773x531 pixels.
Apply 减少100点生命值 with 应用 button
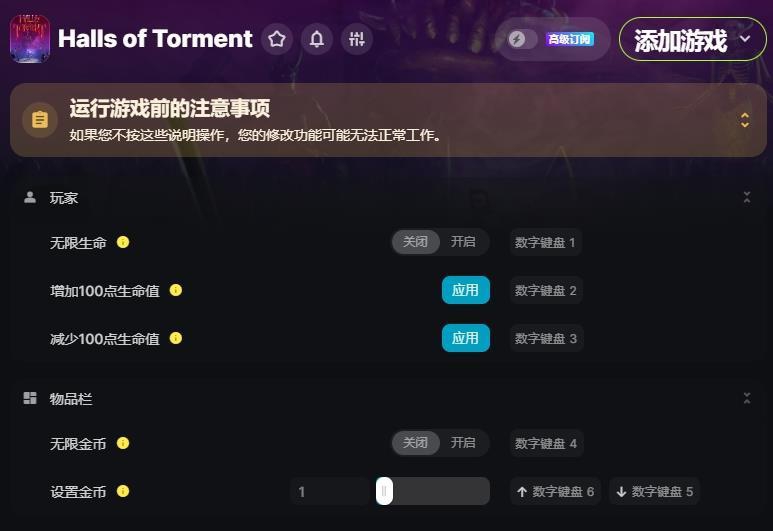click(x=465, y=338)
